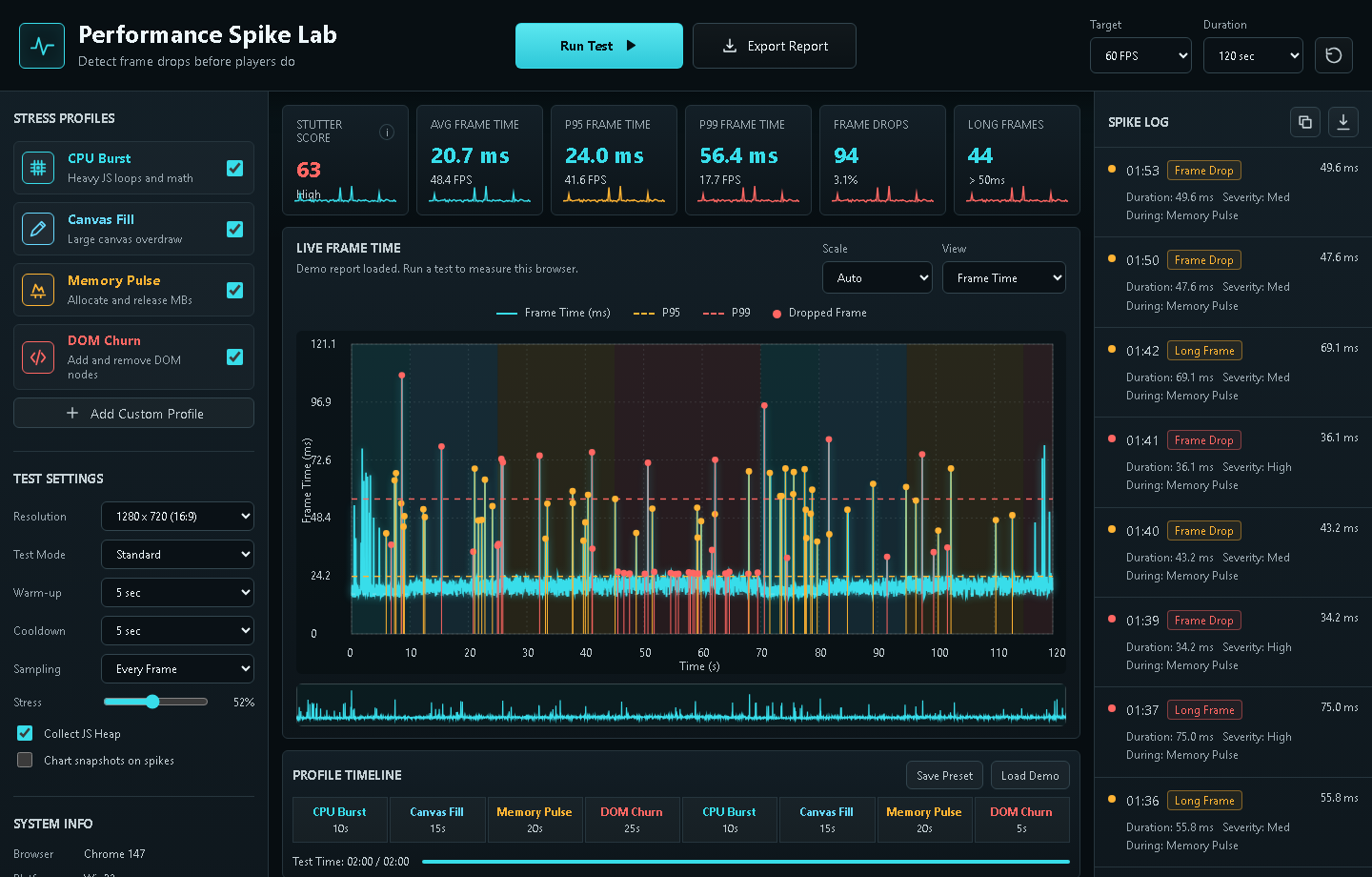Click the Avg Frame Time card
This screenshot has width=1372, height=877.
479,160
